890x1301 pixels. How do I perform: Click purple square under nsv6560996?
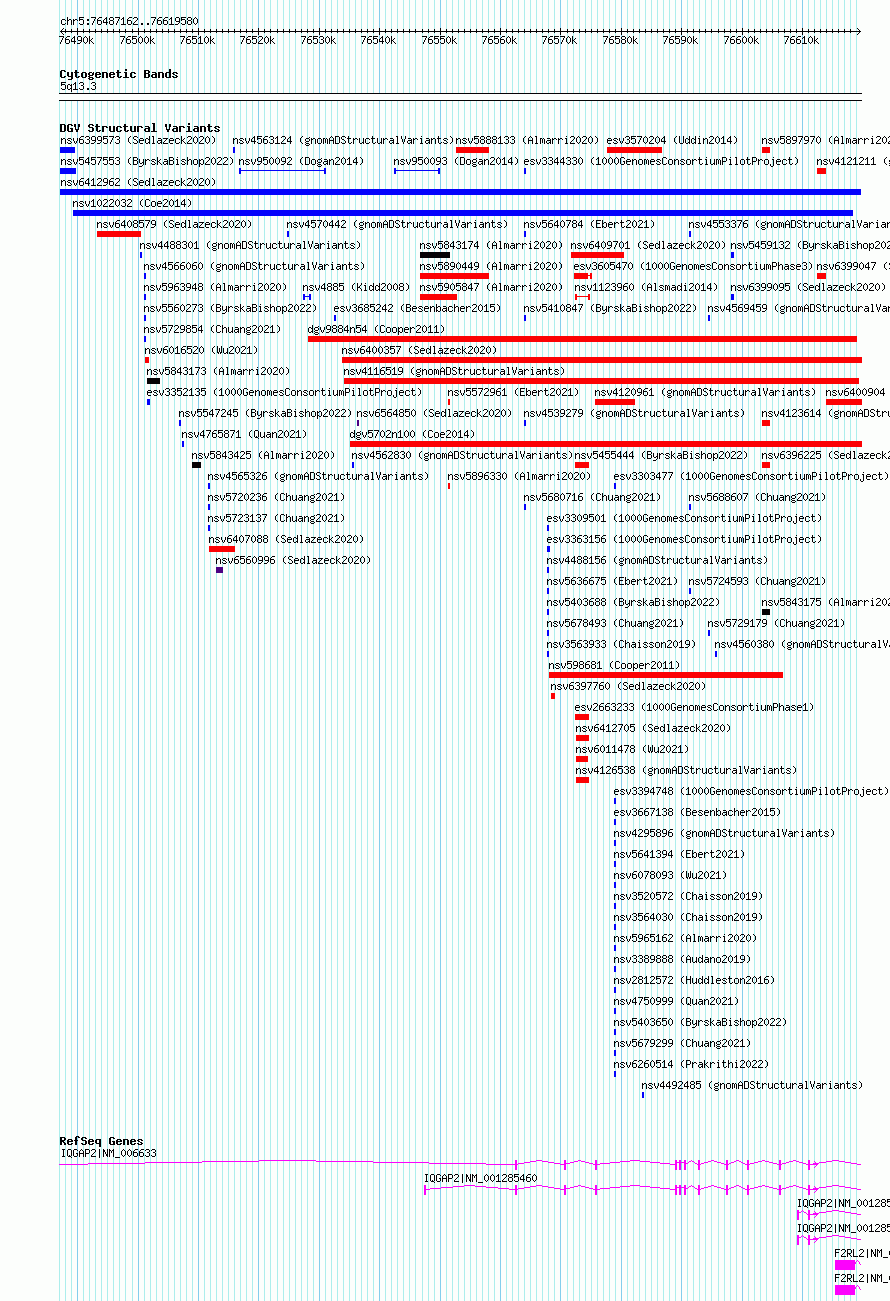tap(220, 570)
